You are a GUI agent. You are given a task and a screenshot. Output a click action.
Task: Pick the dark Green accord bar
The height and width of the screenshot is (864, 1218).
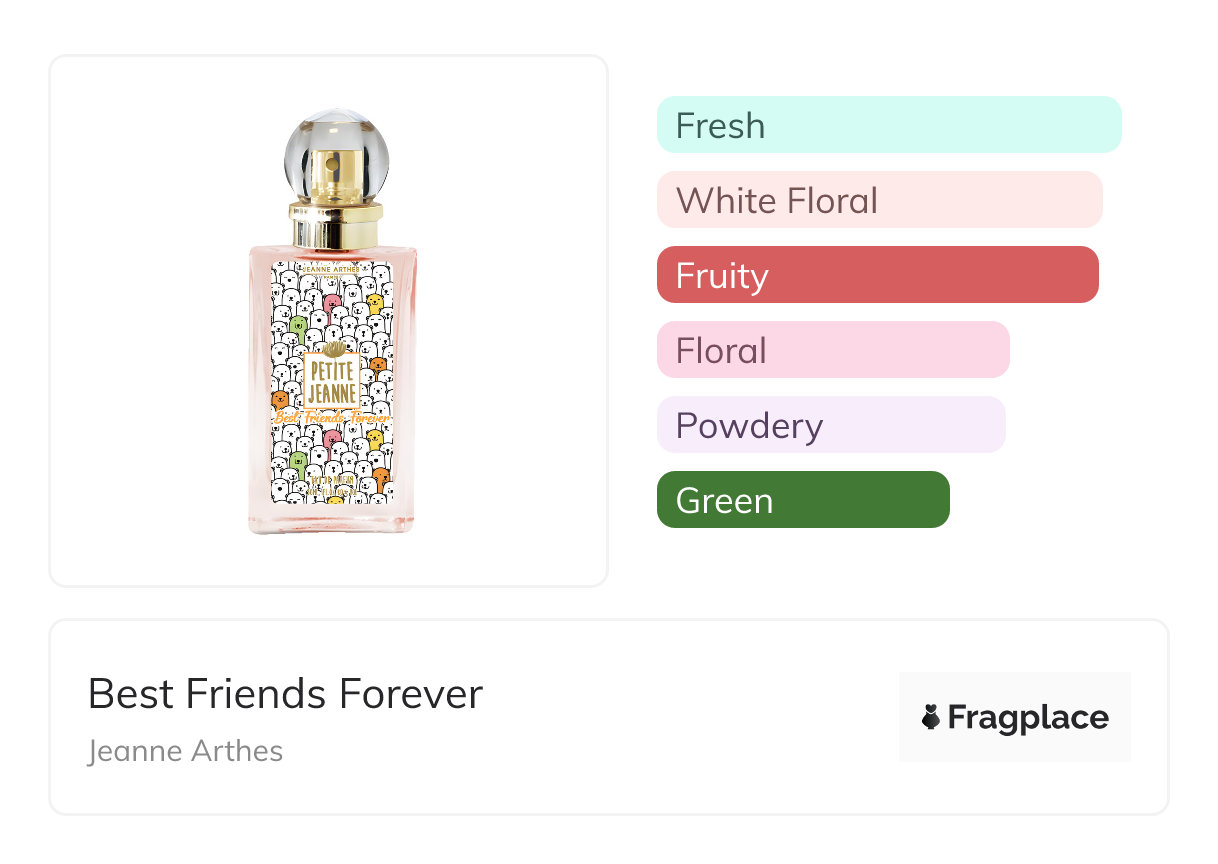point(802,500)
